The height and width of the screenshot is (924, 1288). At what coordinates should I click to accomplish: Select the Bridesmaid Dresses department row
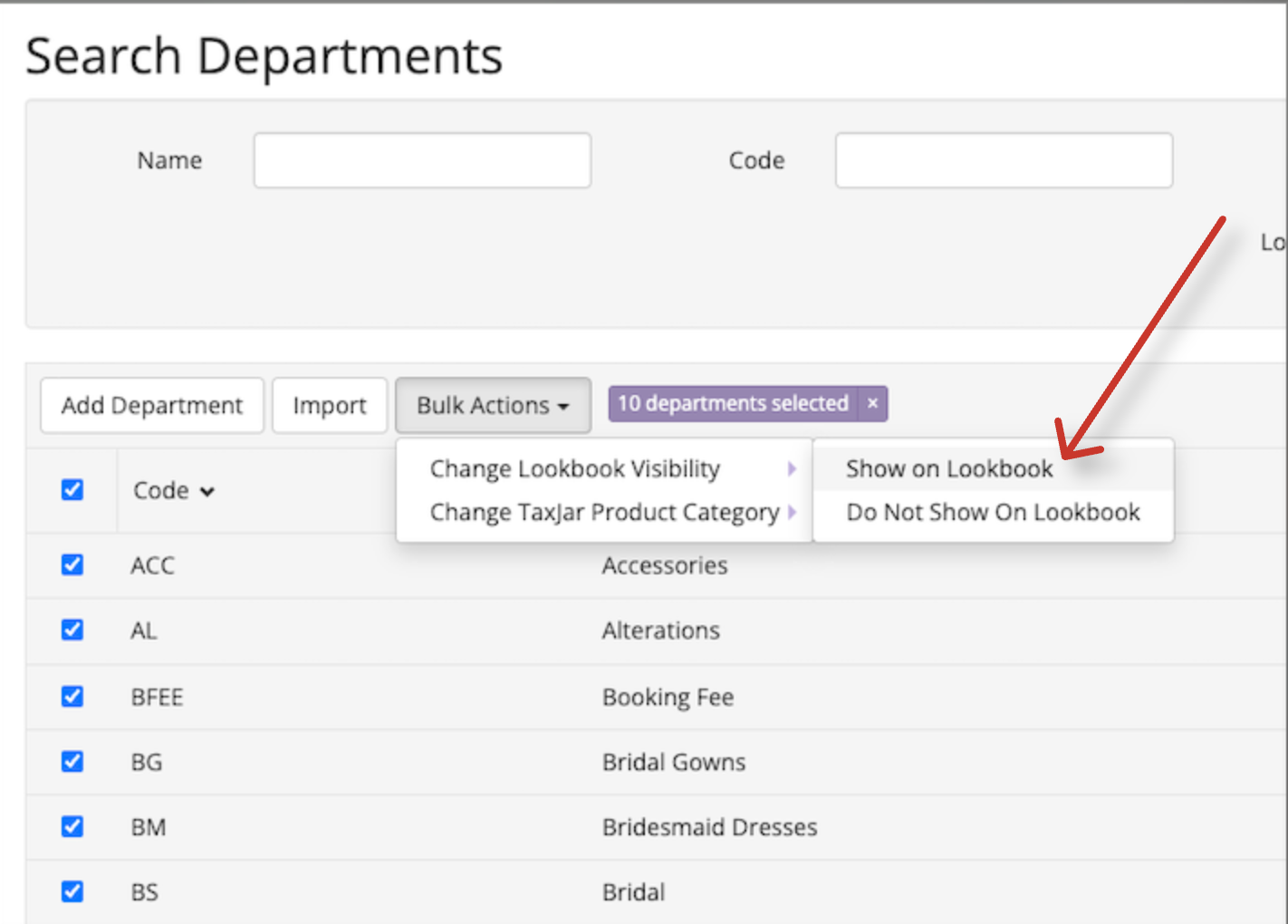709,826
